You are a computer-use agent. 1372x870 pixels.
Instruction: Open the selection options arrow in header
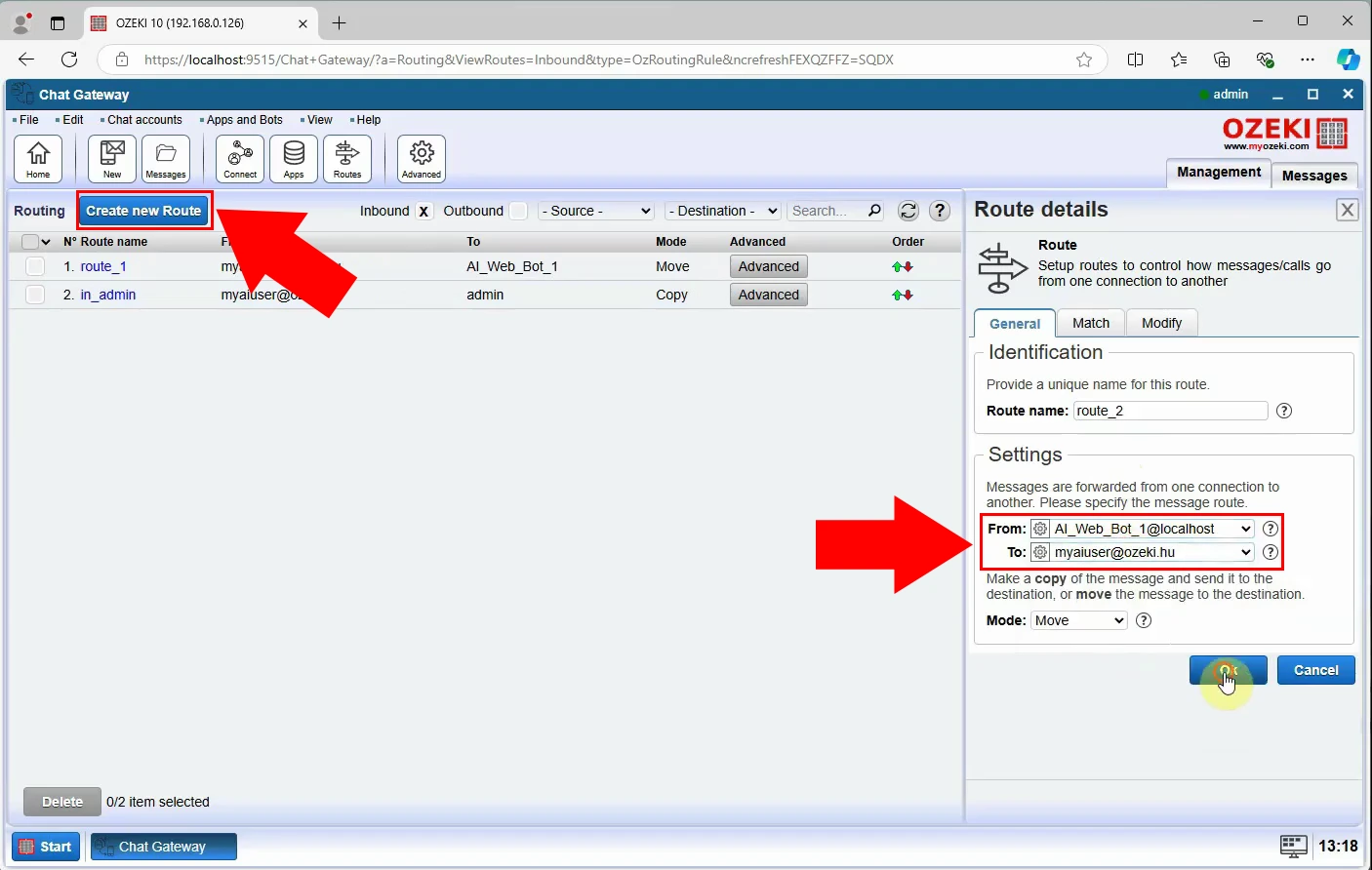point(46,242)
